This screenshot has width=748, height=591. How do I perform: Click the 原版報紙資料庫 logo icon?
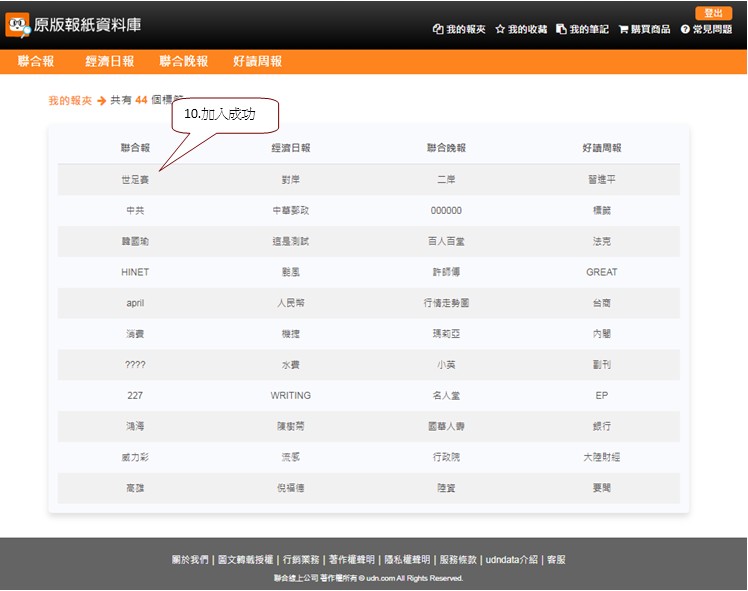(x=18, y=25)
